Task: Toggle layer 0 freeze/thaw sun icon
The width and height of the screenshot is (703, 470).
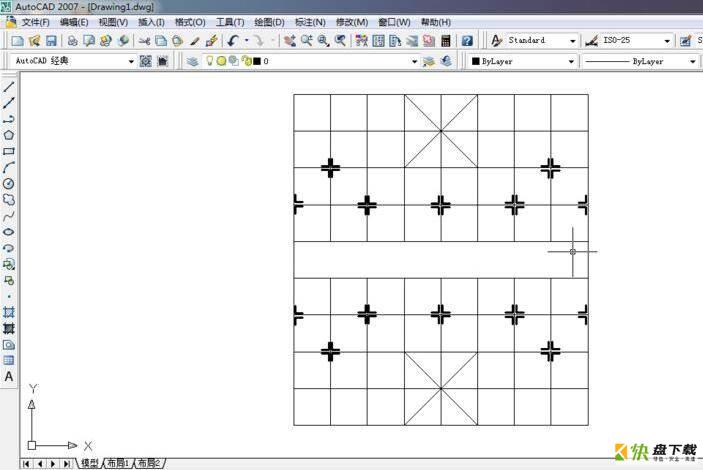Action: [221, 61]
